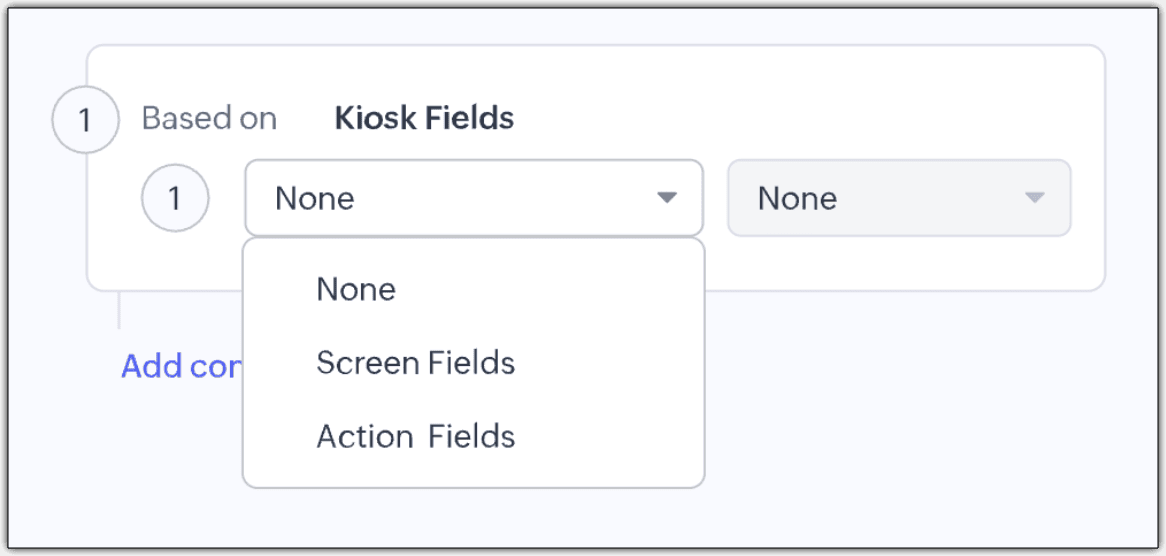Click the inner criteria row number 1 circle

(175, 198)
